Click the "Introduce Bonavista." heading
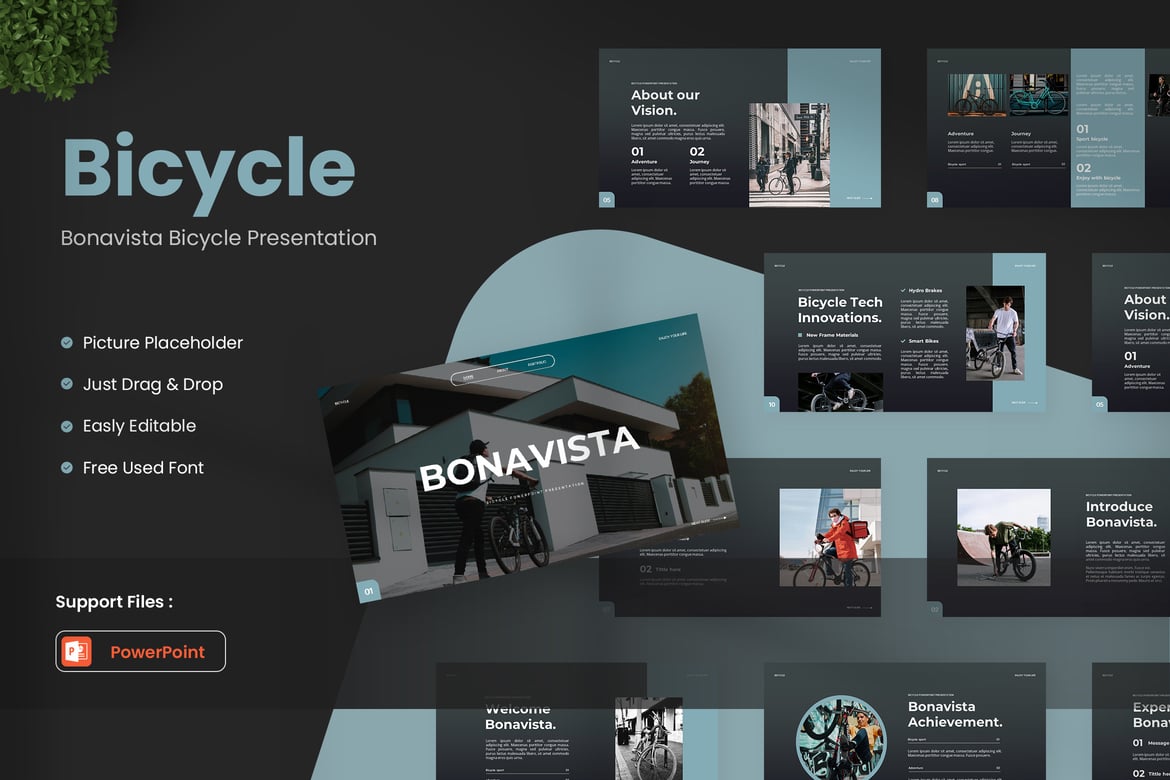 (1121, 514)
